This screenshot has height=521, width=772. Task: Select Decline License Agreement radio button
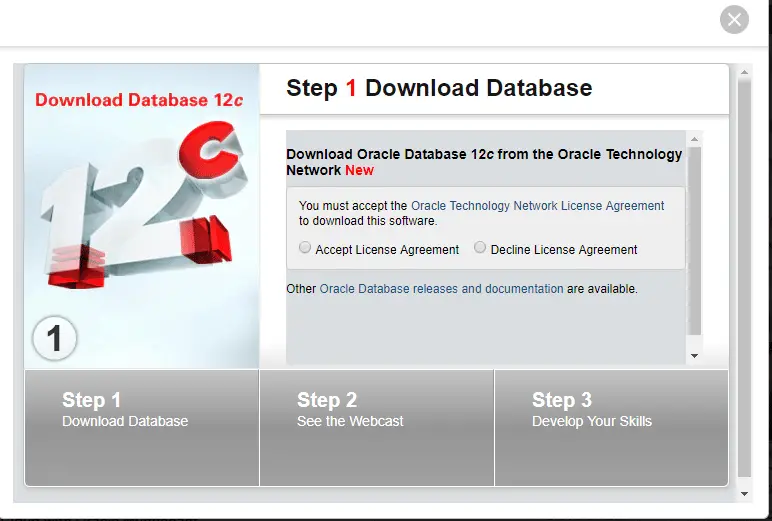[480, 247]
